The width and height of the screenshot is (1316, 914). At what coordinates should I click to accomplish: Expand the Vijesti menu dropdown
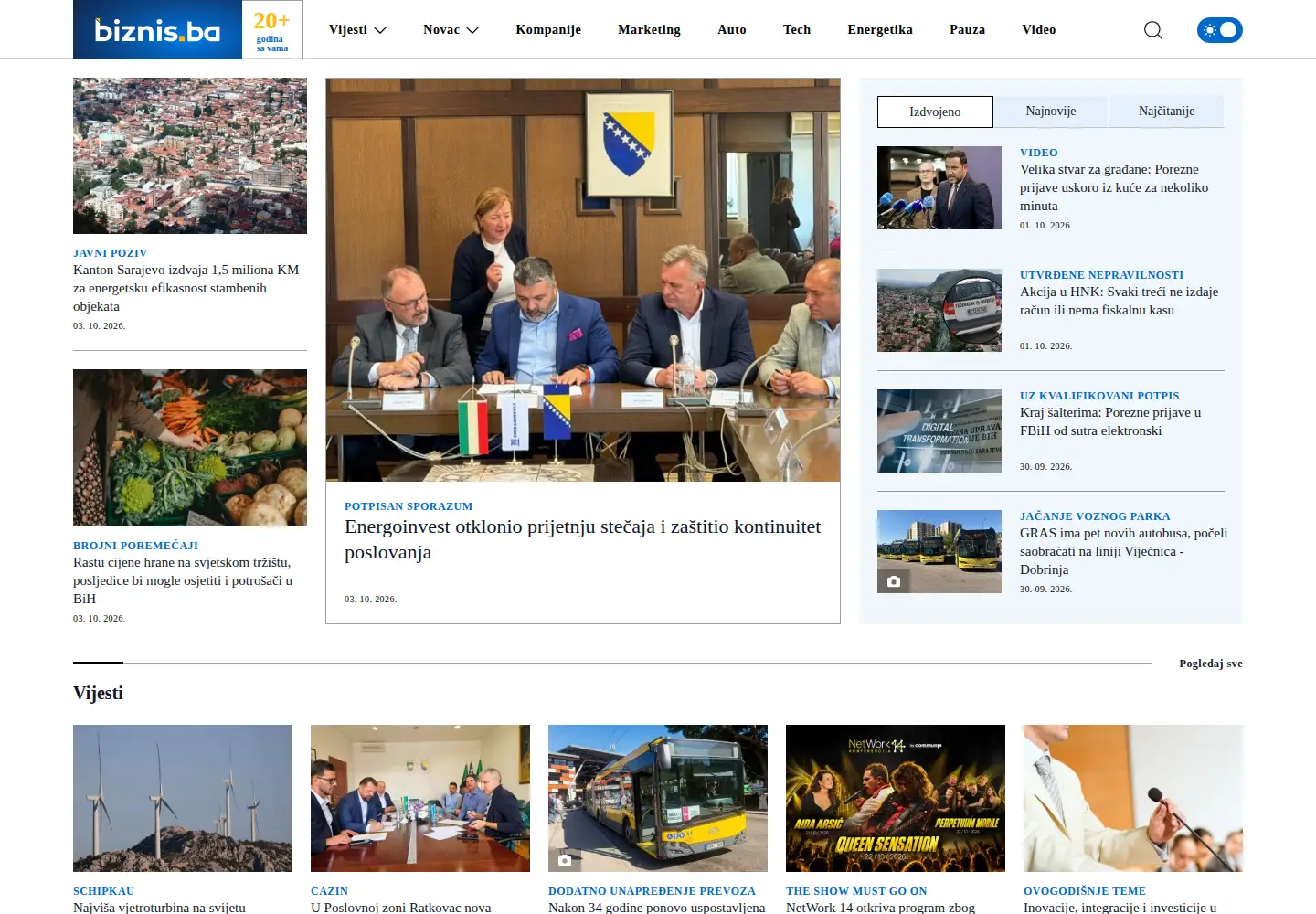coord(357,30)
